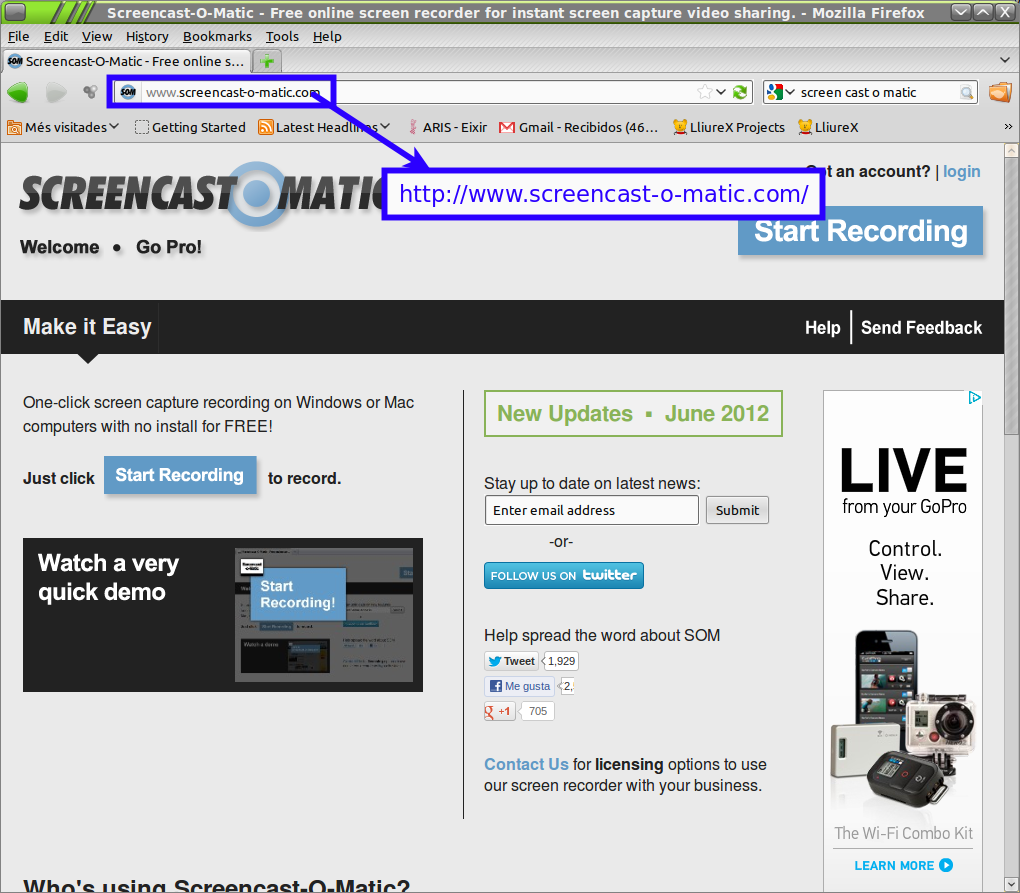Open the LliureX bookmark
This screenshot has height=893, width=1020.
coord(828,127)
